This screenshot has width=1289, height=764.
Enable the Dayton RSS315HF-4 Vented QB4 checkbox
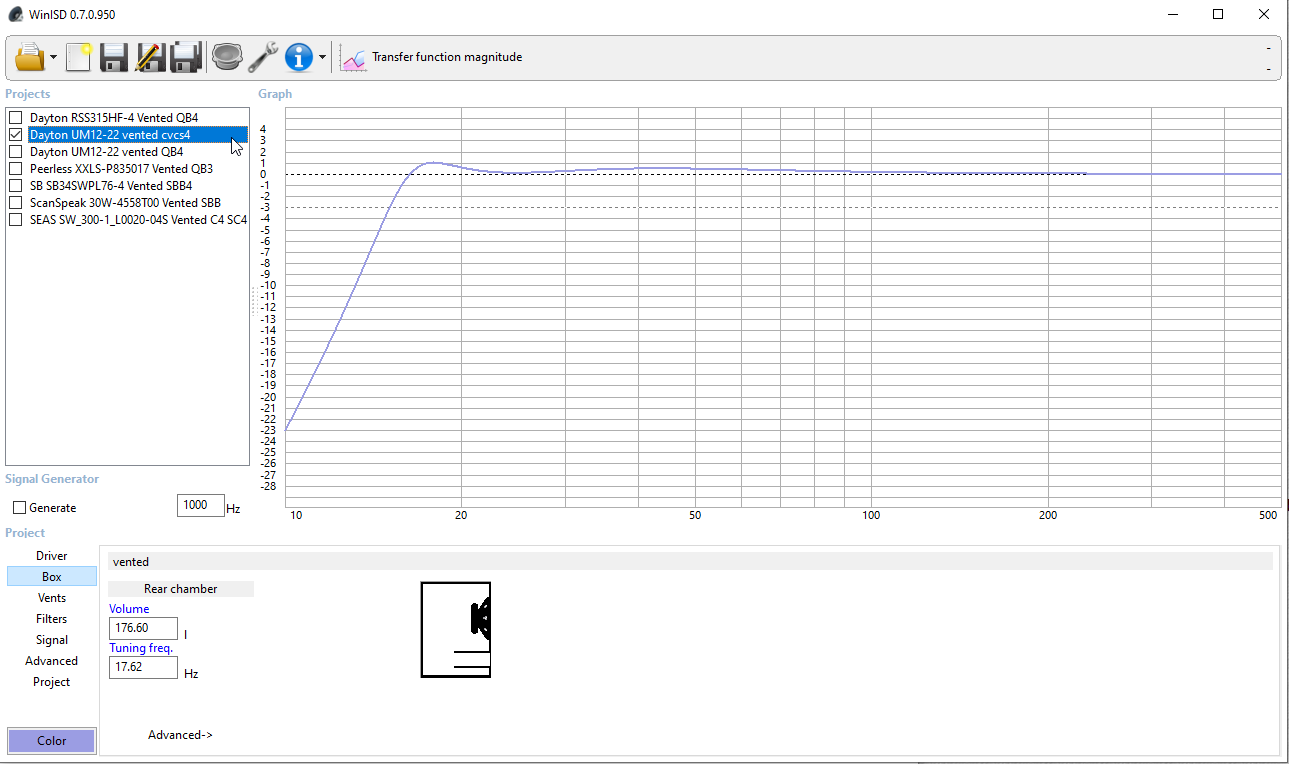[16, 118]
